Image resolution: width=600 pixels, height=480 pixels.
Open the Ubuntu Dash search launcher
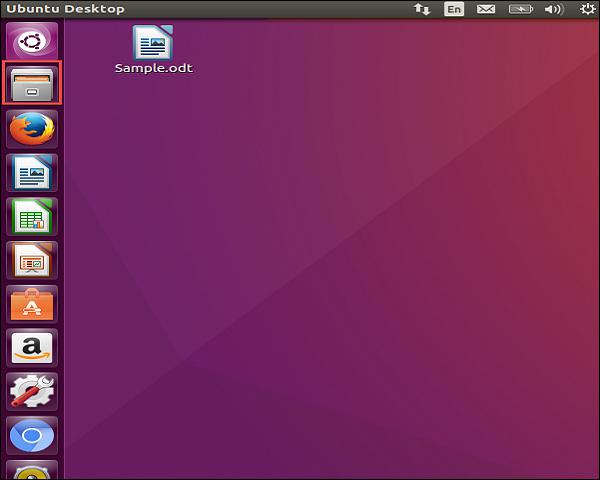(32, 42)
